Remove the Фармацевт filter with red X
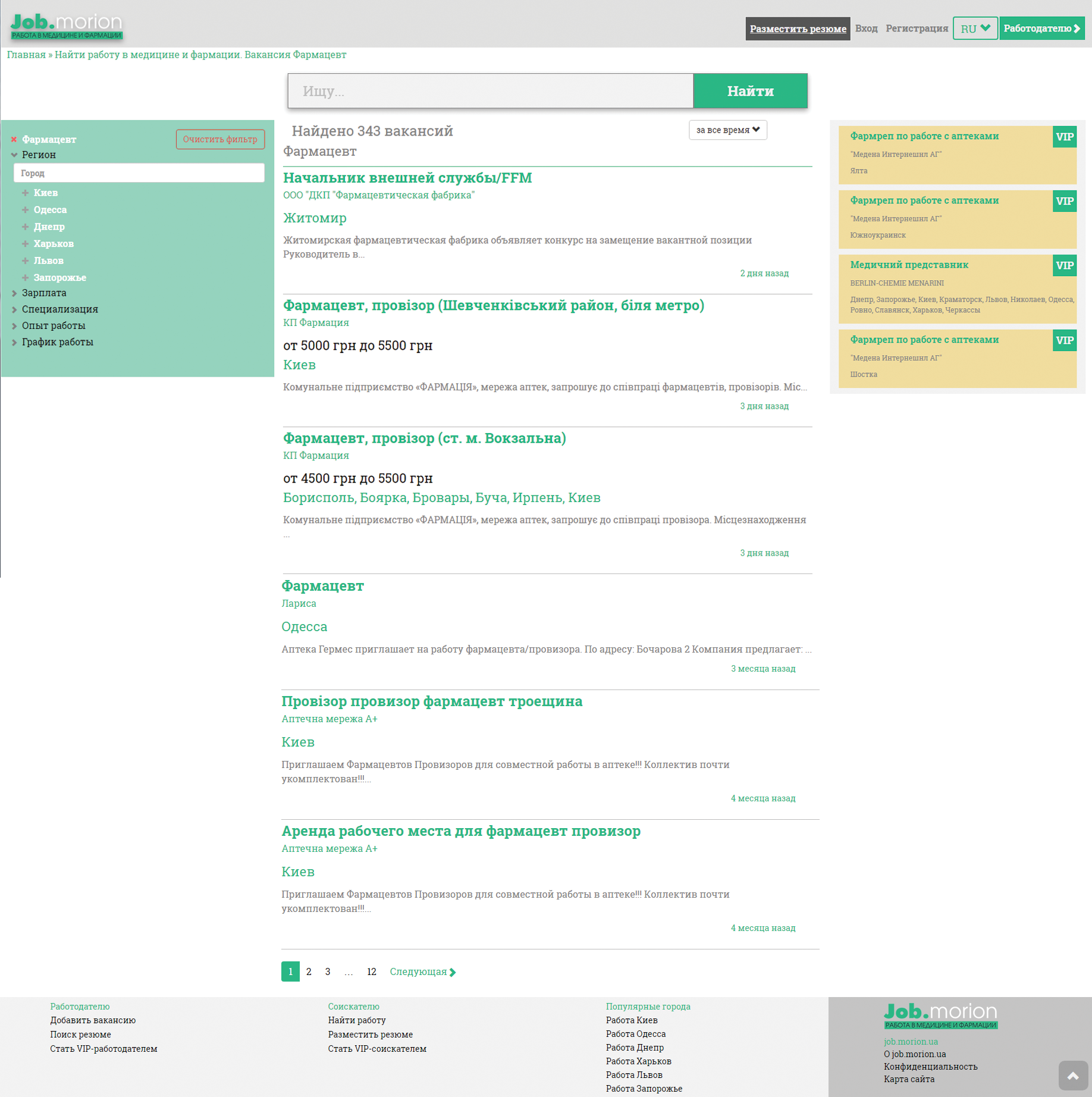Viewport: 1092px width, 1097px height. coord(14,139)
